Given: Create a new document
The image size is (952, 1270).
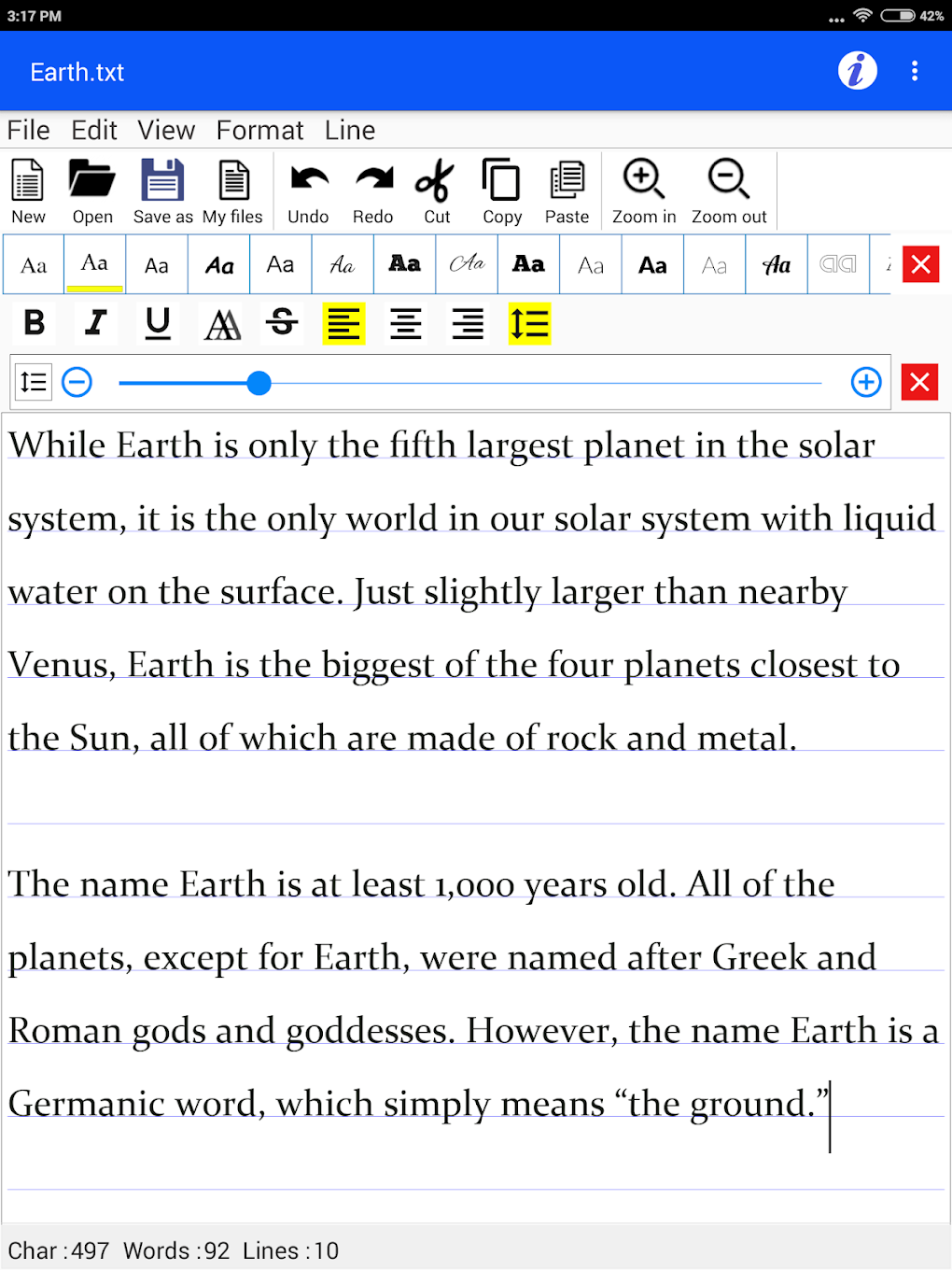Looking at the screenshot, I should (28, 191).
